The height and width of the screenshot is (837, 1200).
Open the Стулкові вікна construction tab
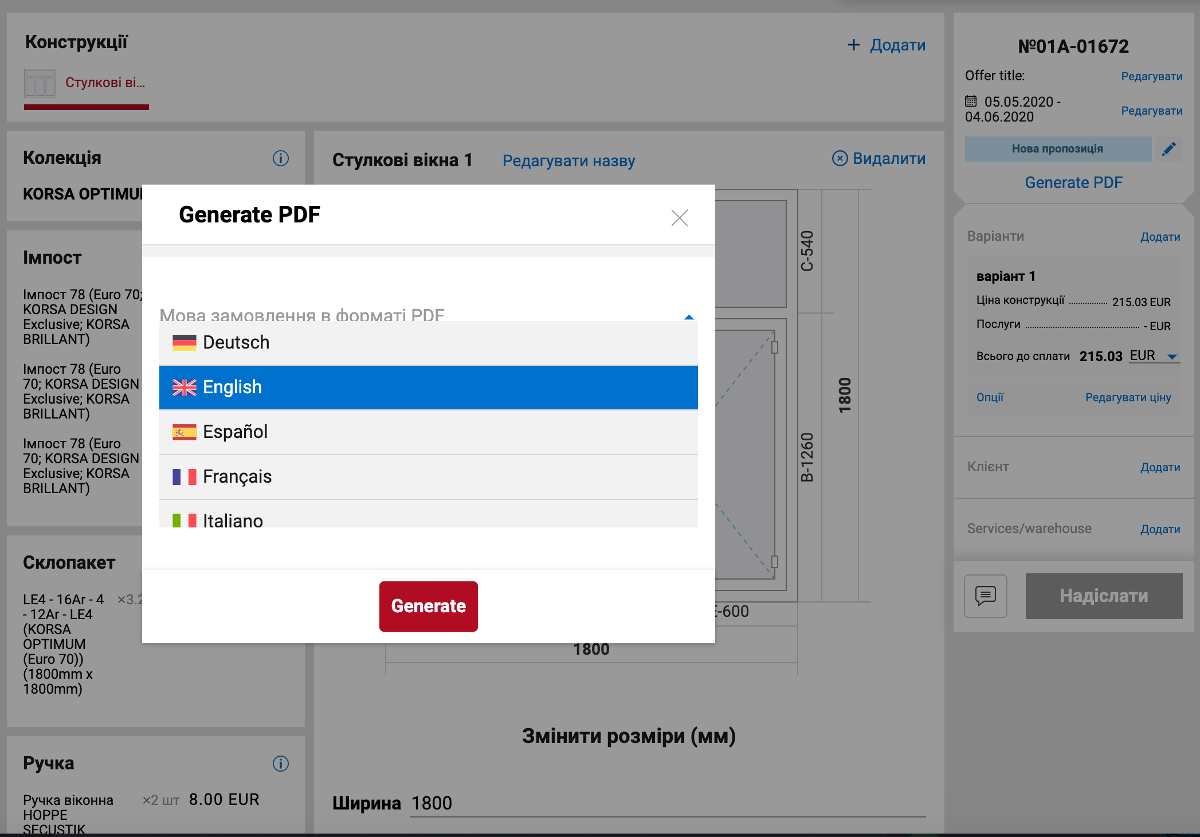pos(86,83)
